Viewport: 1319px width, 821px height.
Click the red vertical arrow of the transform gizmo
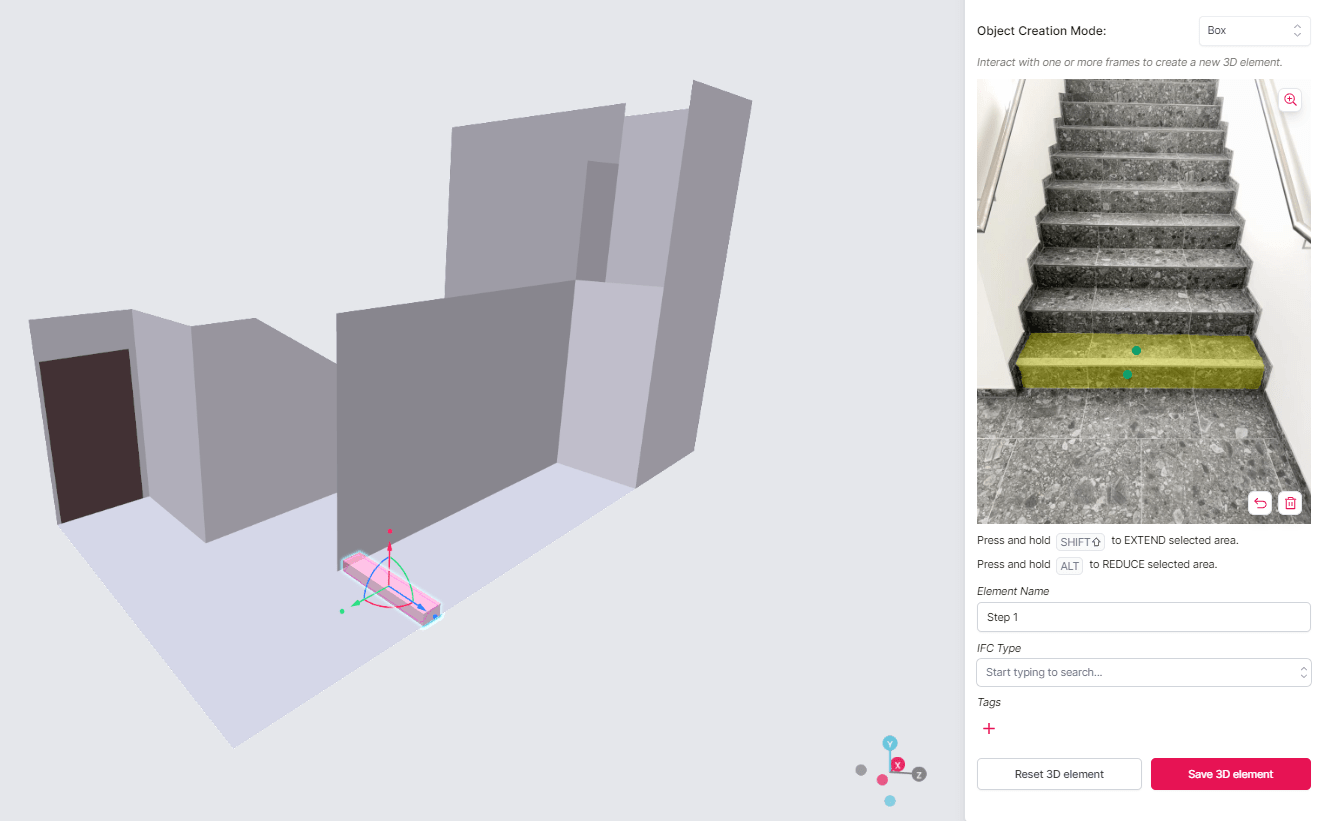pyautogui.click(x=390, y=546)
